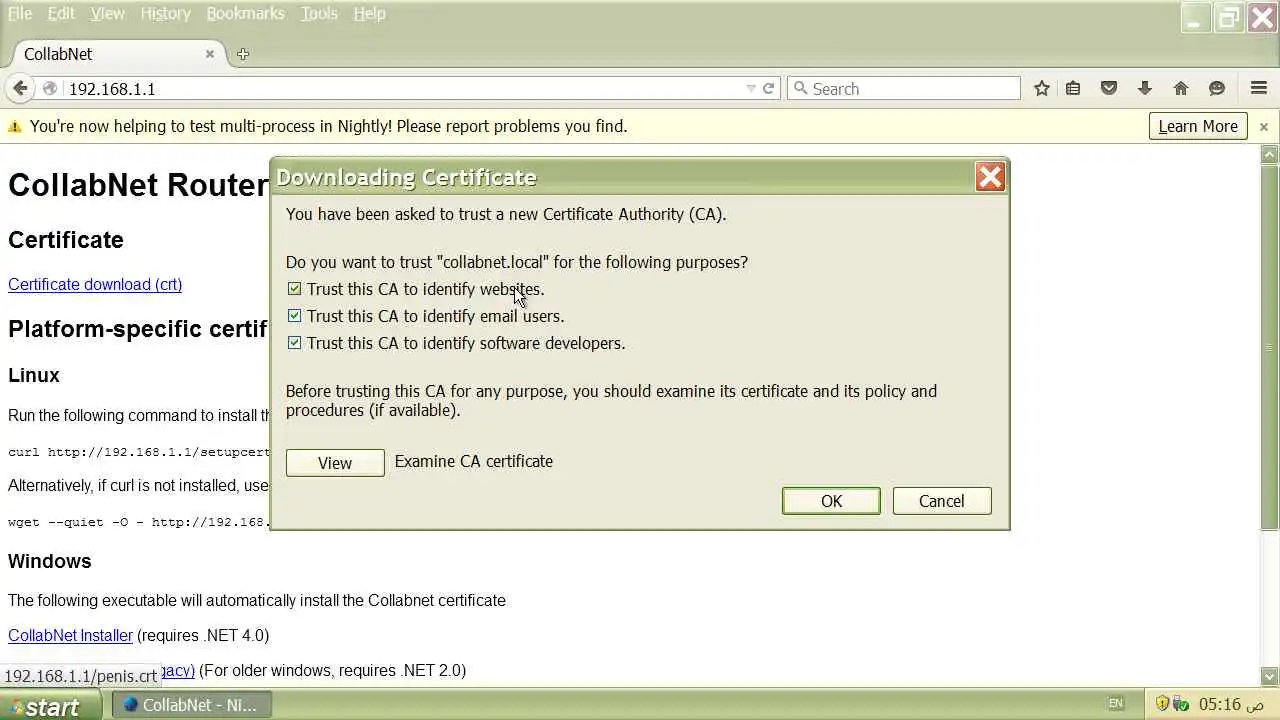The image size is (1280, 720).
Task: Close the CollabNet tab
Action: pyautogui.click(x=210, y=54)
